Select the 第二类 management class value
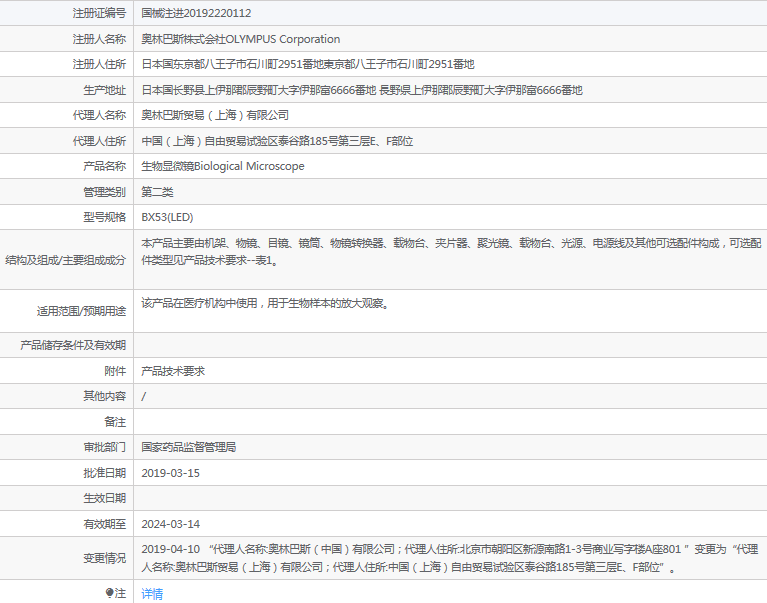The width and height of the screenshot is (767, 603). (158, 192)
